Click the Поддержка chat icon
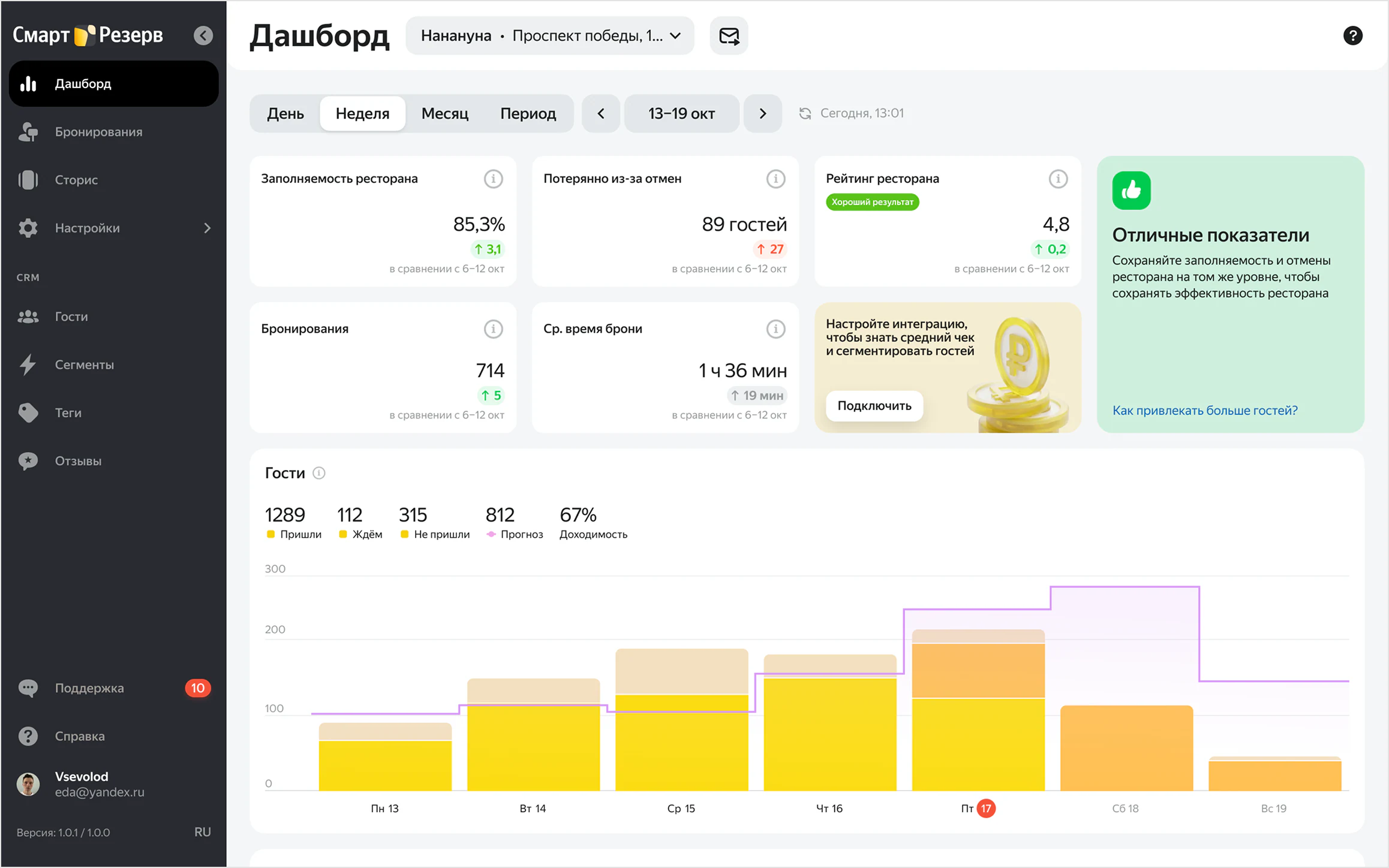1389x868 pixels. point(28,688)
